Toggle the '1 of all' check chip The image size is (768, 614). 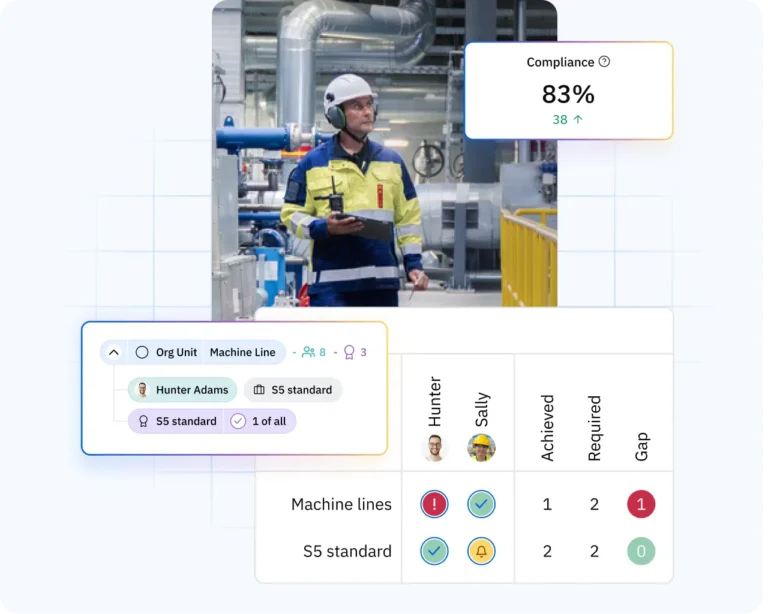point(259,421)
